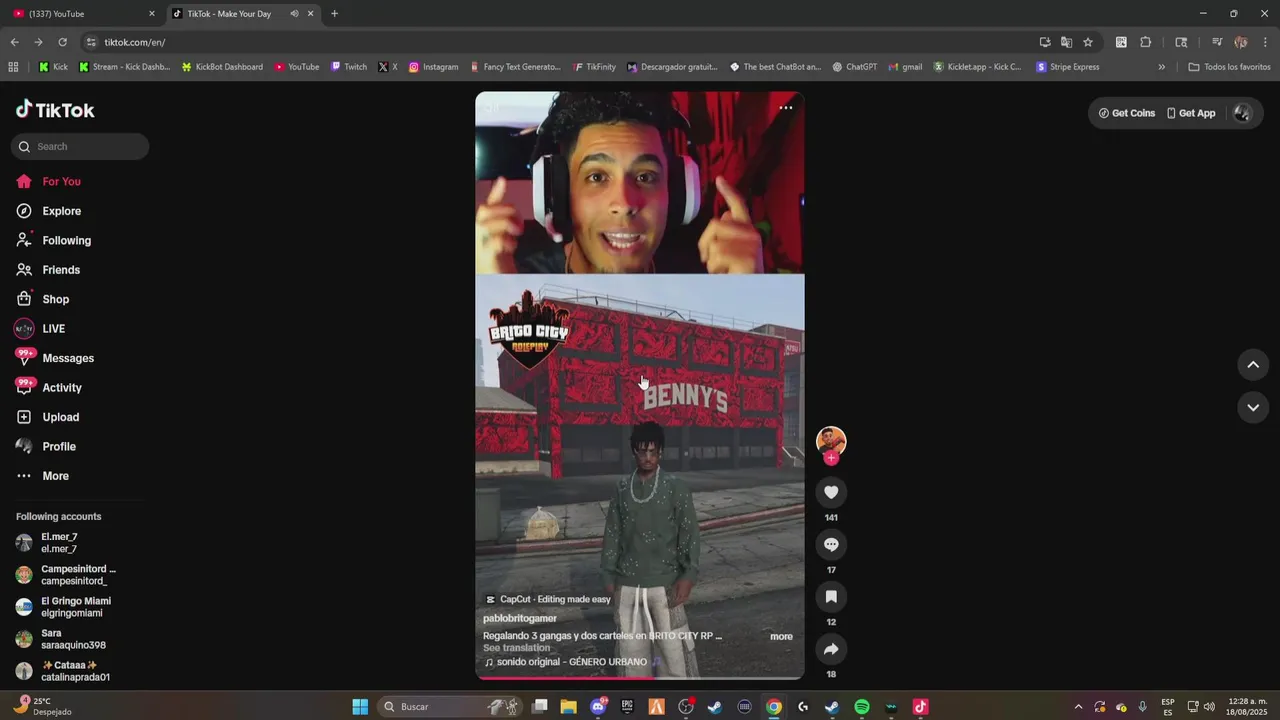This screenshot has height=720, width=1280.
Task: Open the profile avatar next to Get App
Action: 1242,113
